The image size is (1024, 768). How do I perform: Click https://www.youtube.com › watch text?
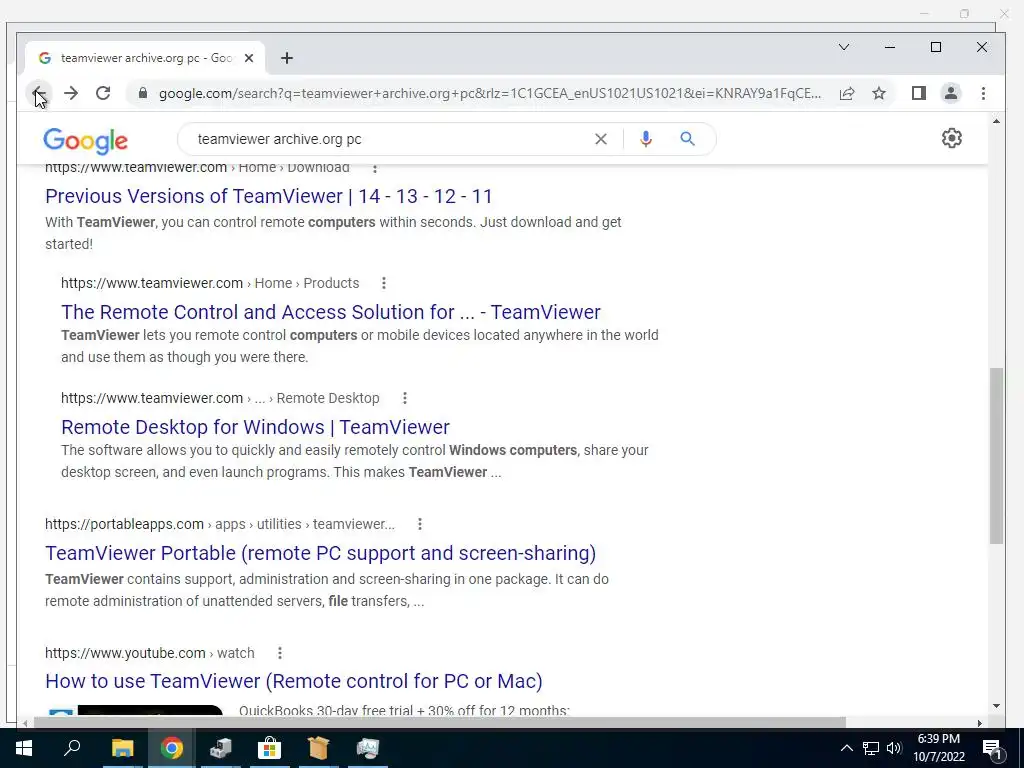point(150,652)
